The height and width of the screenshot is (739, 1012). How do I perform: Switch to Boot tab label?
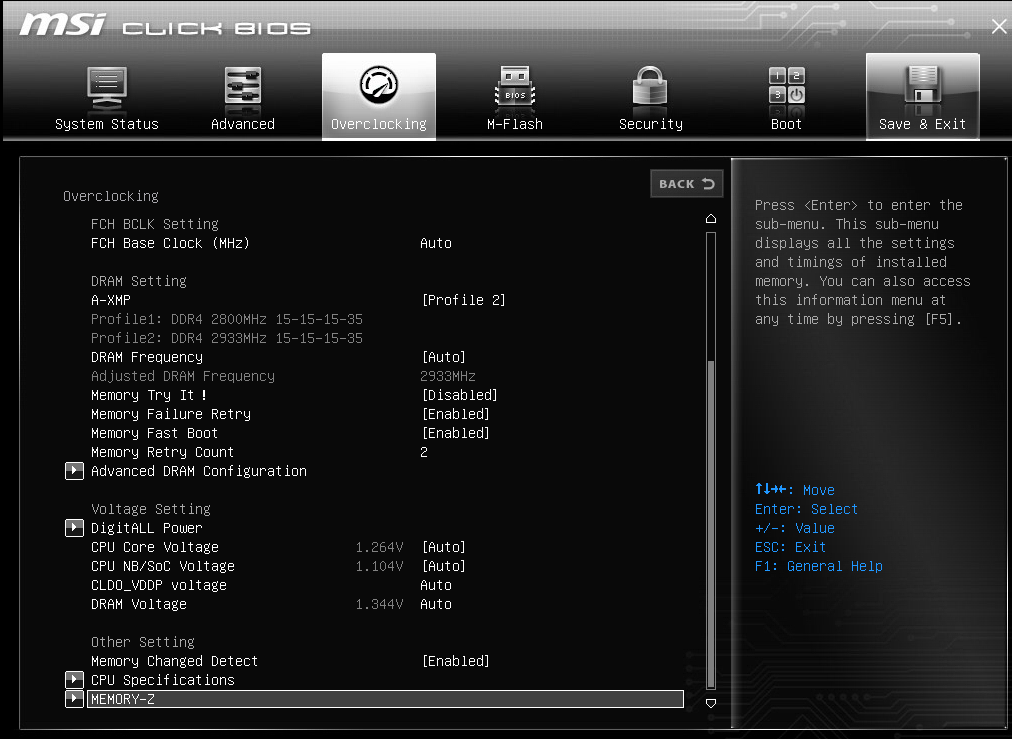click(786, 124)
